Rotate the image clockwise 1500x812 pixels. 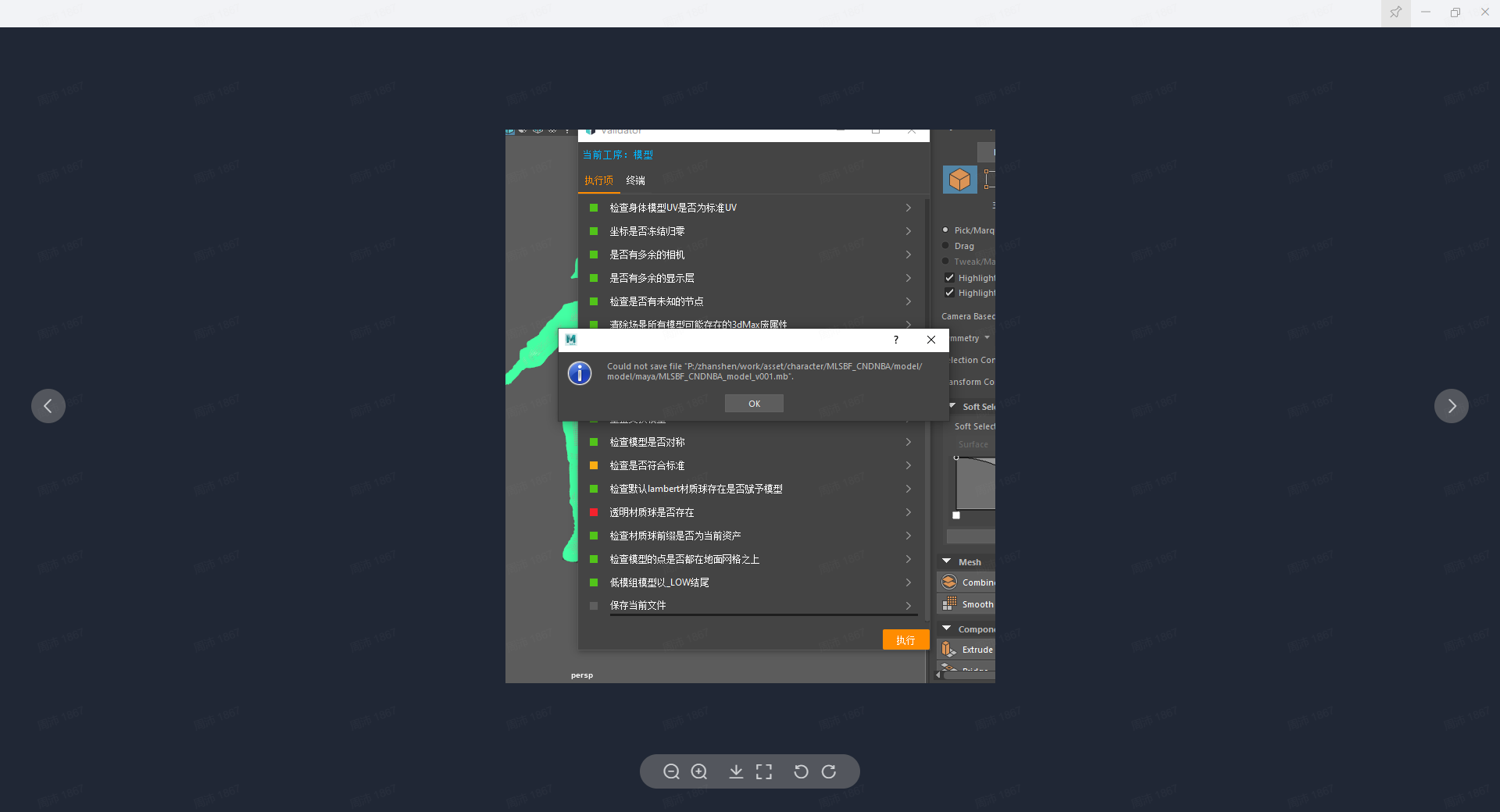(829, 771)
